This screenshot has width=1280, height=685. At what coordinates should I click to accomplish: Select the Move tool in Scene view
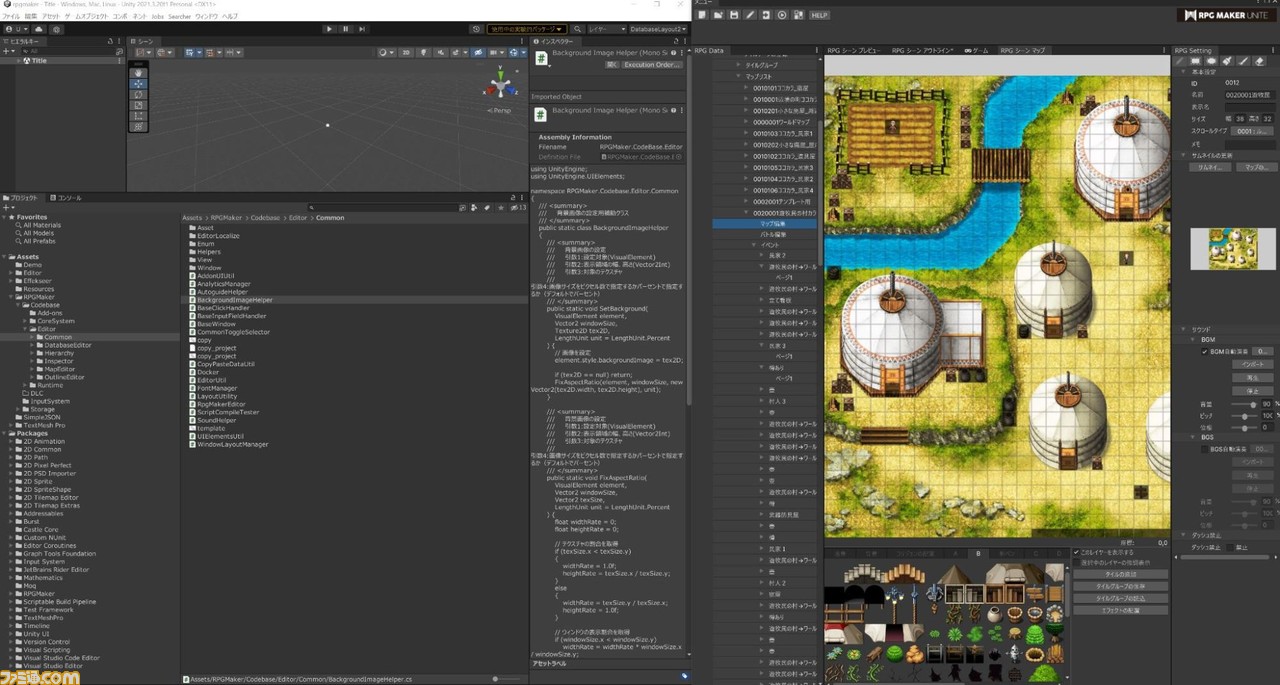tap(139, 83)
